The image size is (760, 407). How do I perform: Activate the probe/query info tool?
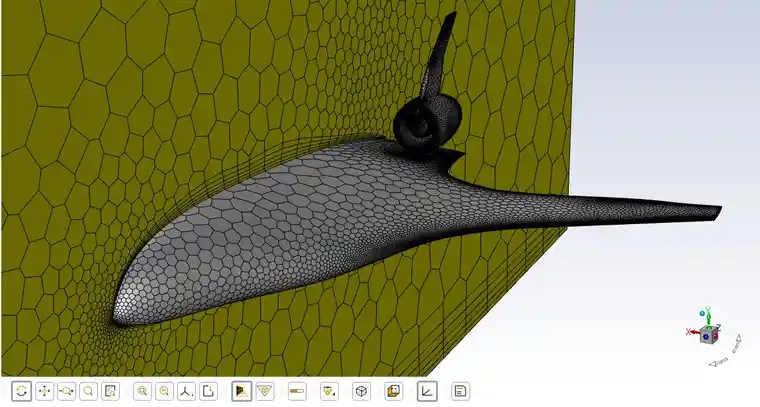coord(111,391)
